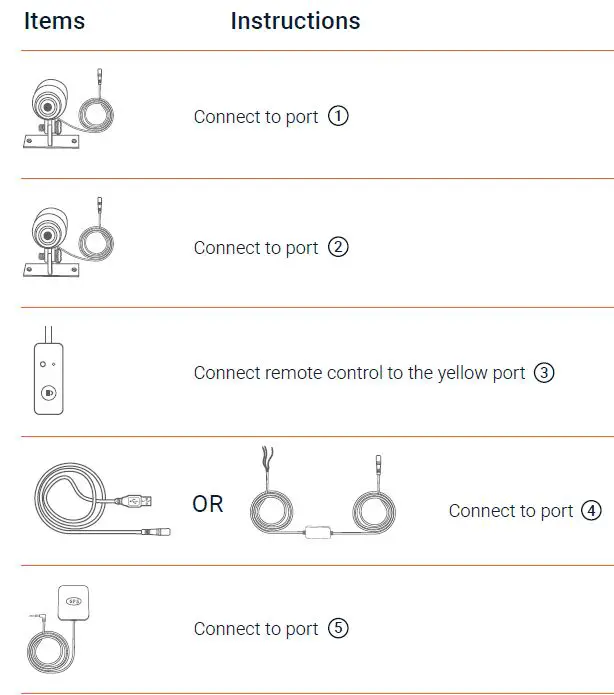Click the circled number 4
Image resolution: width=614 pixels, height=695 pixels.
[591, 510]
